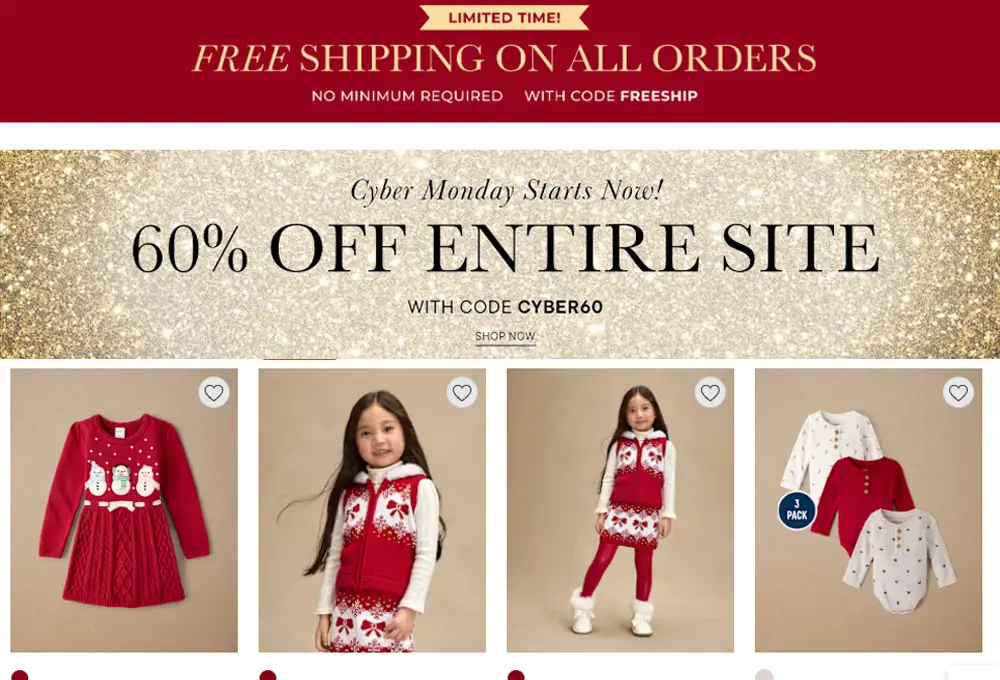This screenshot has height=680, width=1000.
Task: Save the red tights outfit via heart
Action: point(710,392)
